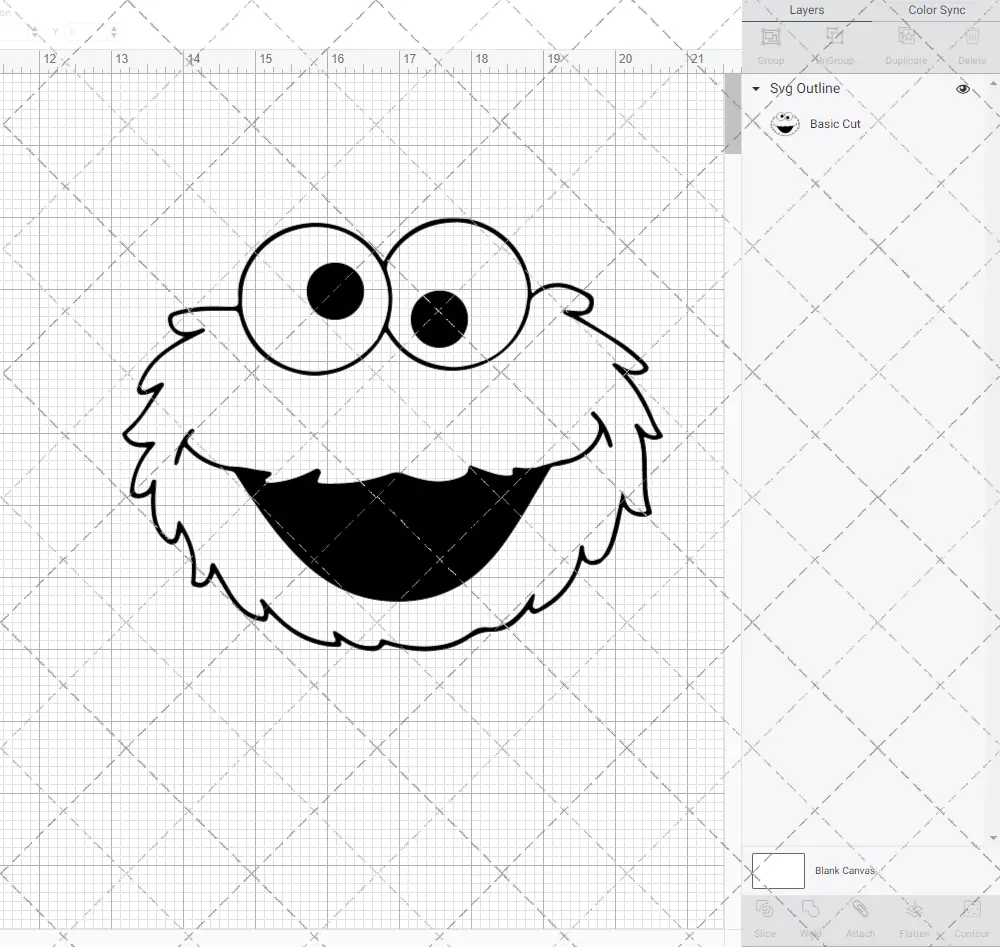Flatten the design
Screen dimensions: 1000x947
[914, 918]
